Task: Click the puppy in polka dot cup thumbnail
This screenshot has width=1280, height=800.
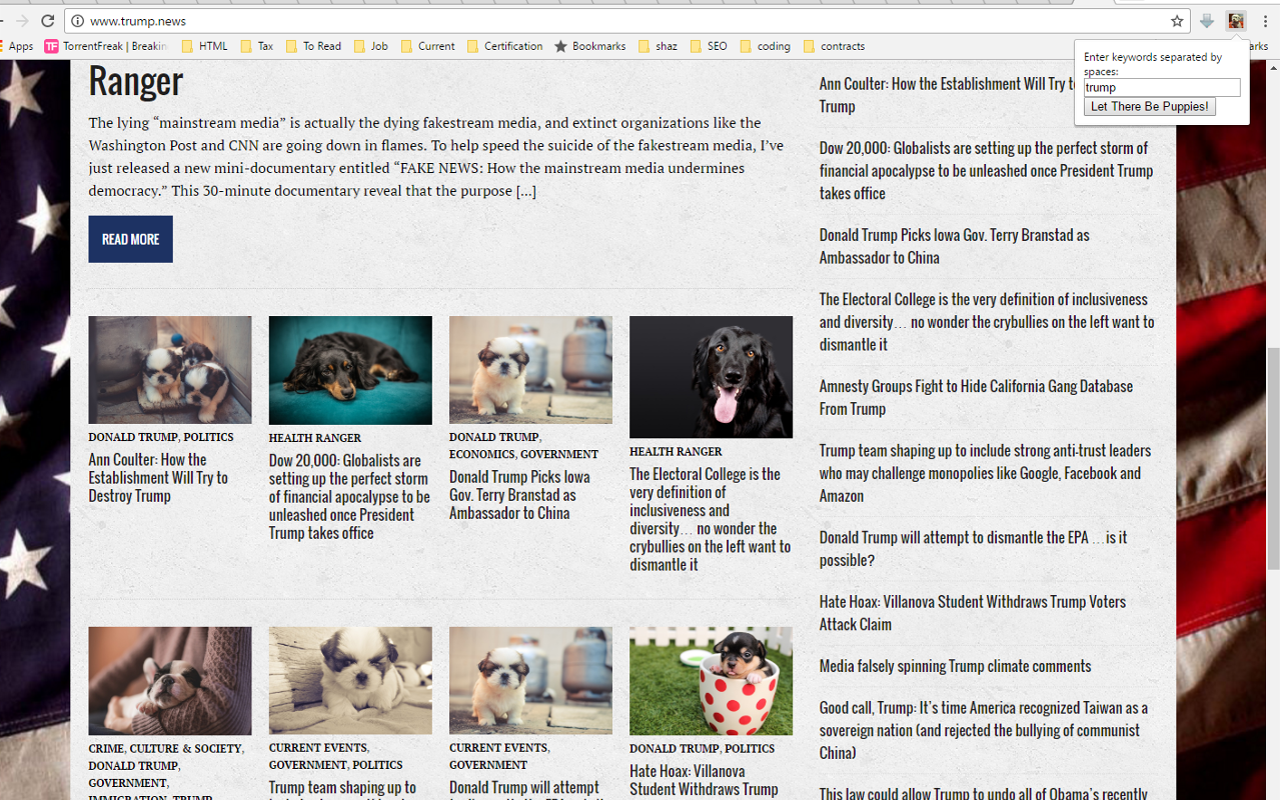Action: pos(711,681)
